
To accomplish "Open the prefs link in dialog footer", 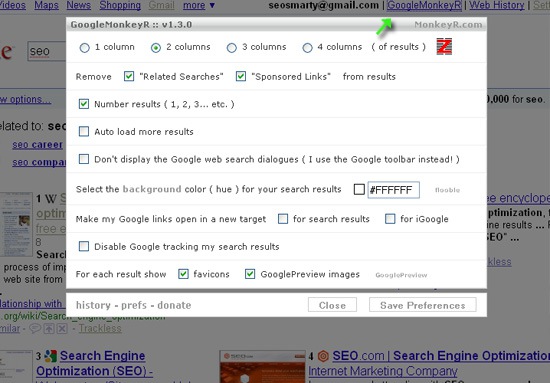I will point(134,305).
